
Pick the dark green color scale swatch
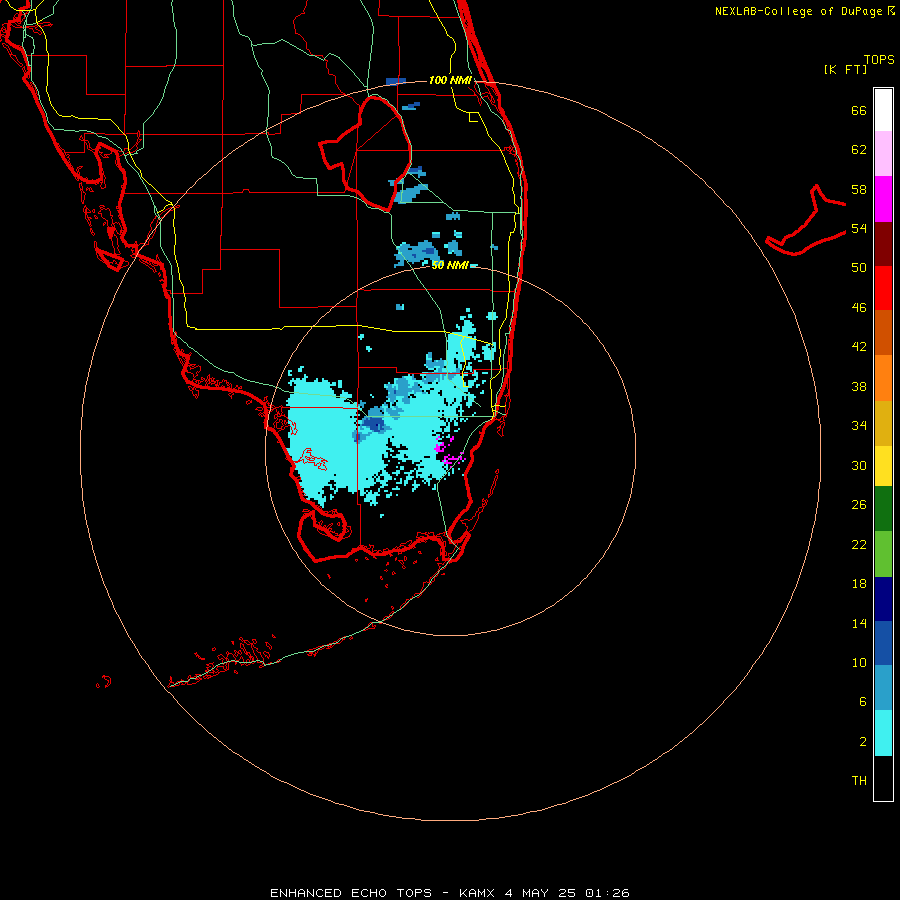[883, 509]
